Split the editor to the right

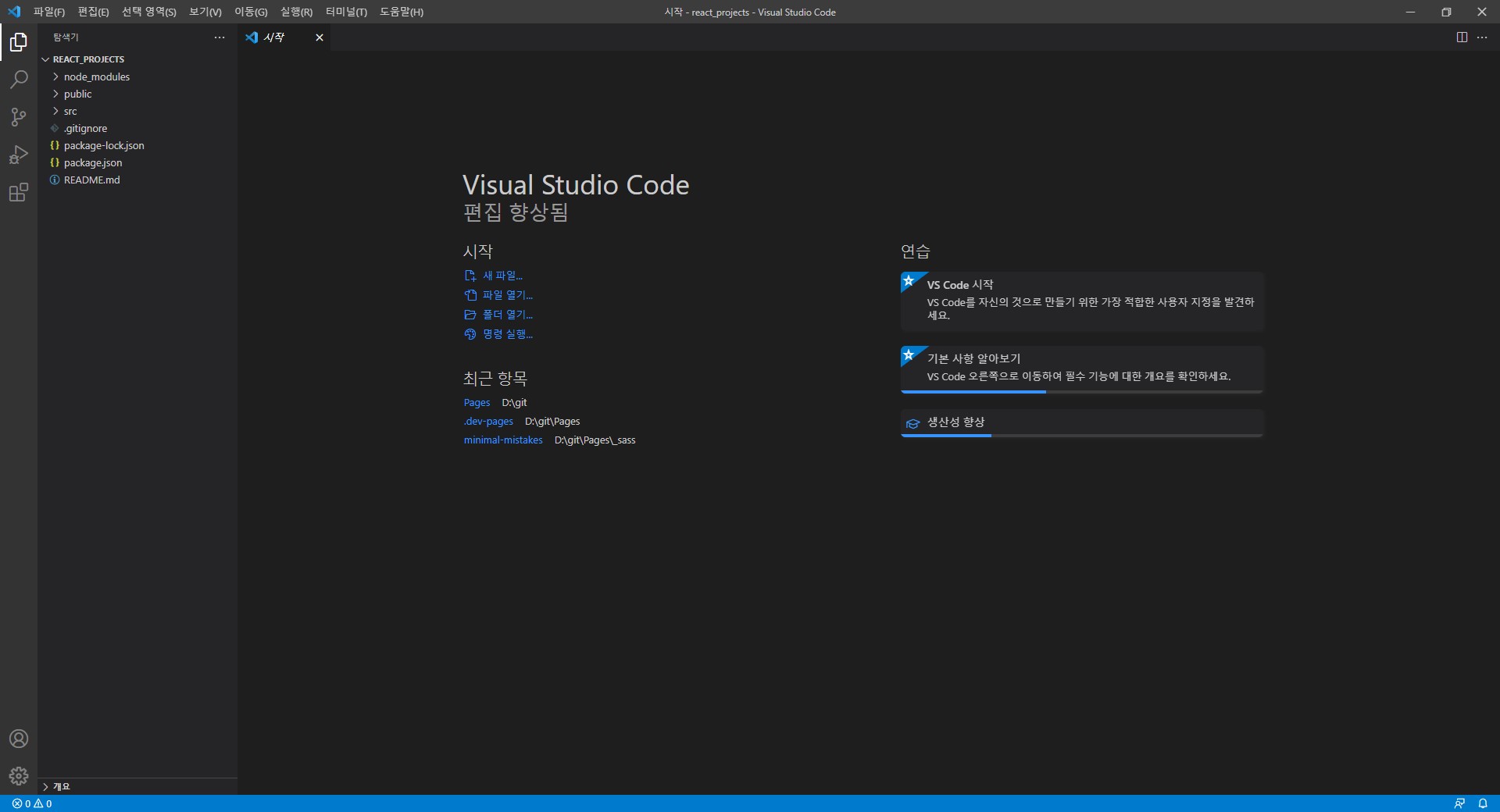click(x=1462, y=37)
